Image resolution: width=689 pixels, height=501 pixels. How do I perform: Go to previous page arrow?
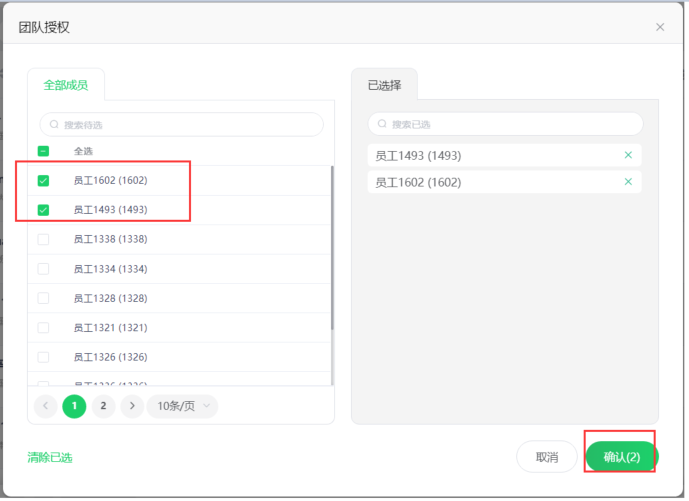(46, 406)
